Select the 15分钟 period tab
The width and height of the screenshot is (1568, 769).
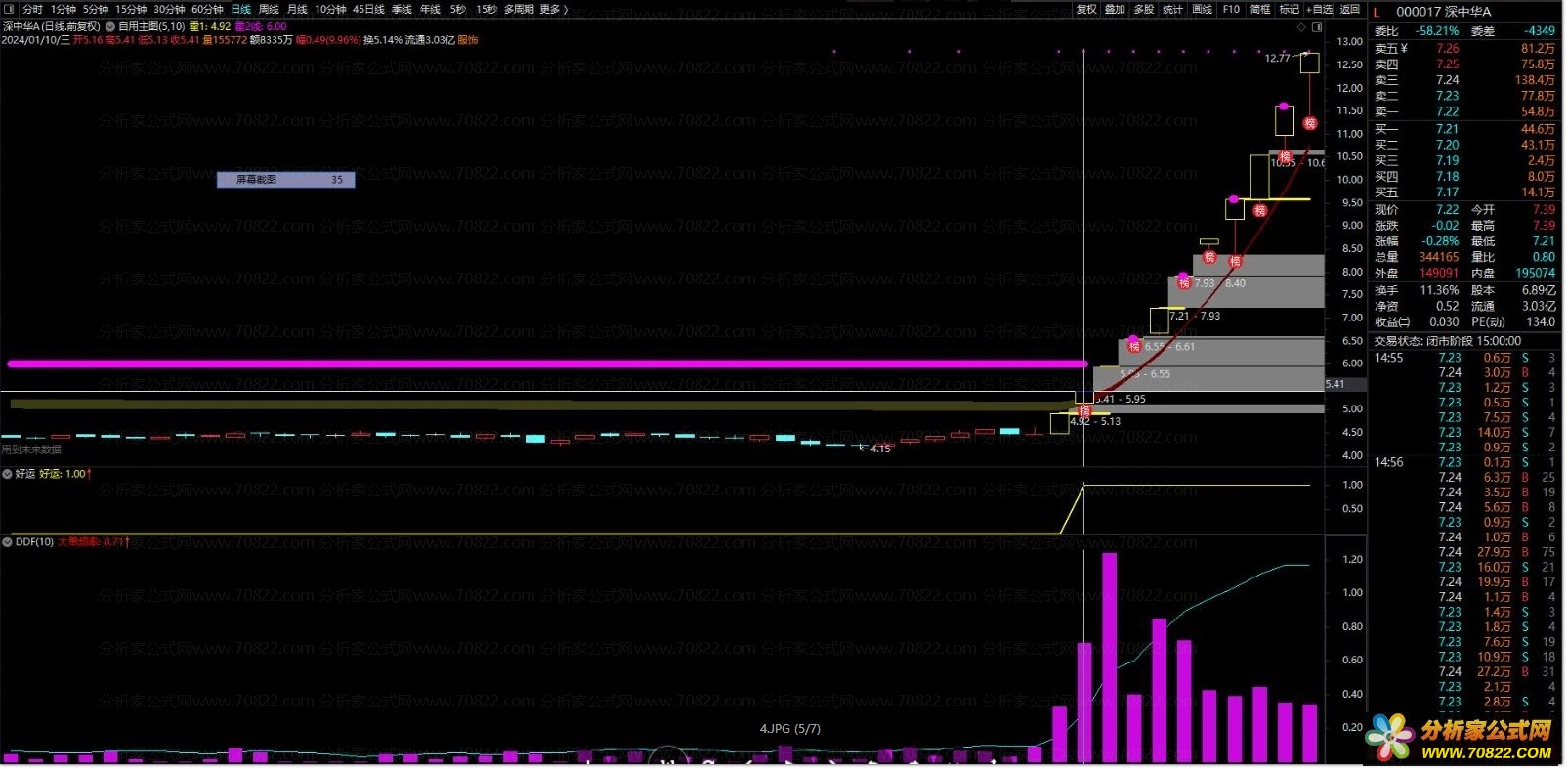coord(131,9)
